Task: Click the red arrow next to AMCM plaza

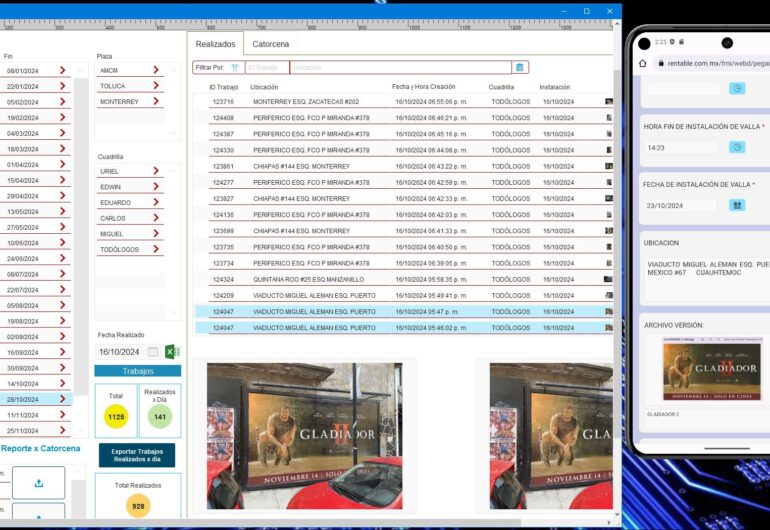Action: point(156,70)
